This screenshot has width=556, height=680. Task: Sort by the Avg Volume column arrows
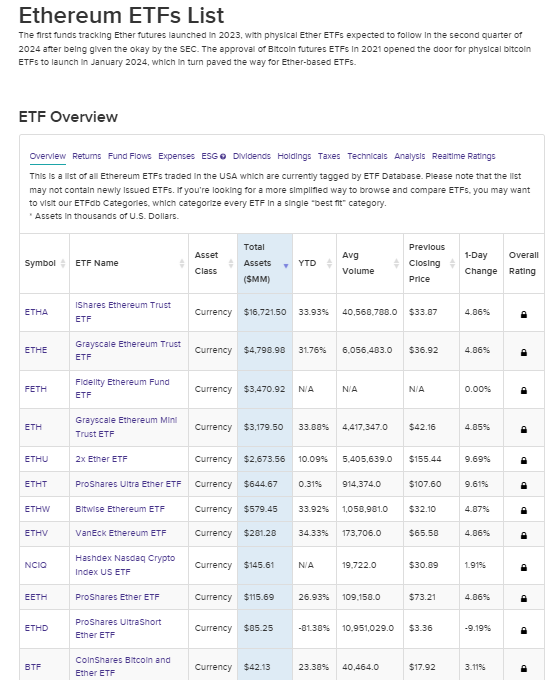(396, 263)
